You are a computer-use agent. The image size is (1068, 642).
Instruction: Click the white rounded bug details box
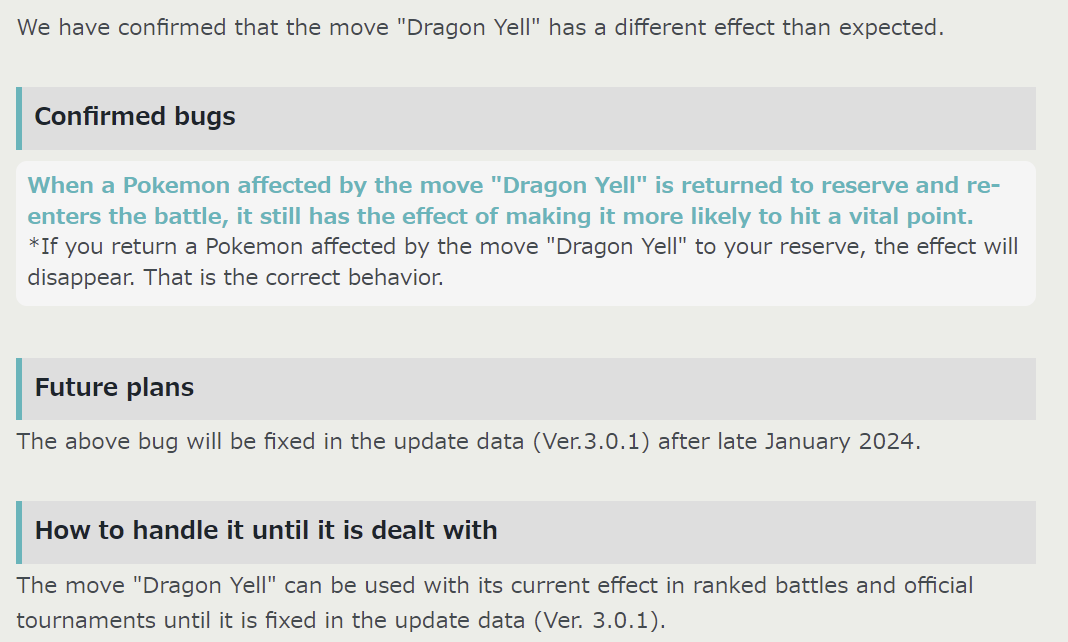click(x=526, y=234)
